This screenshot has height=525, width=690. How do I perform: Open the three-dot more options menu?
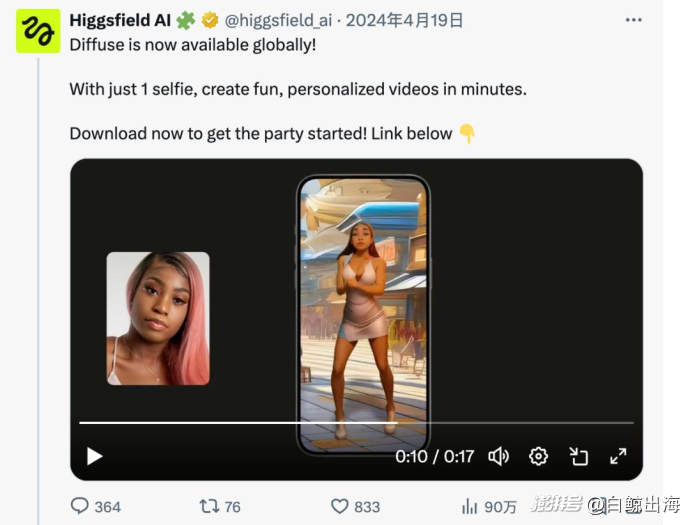[x=633, y=19]
